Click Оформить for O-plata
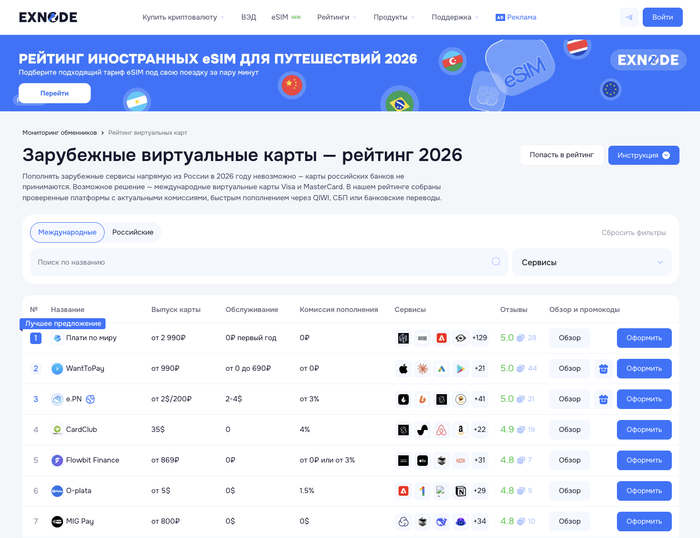700x538 pixels. (x=644, y=491)
